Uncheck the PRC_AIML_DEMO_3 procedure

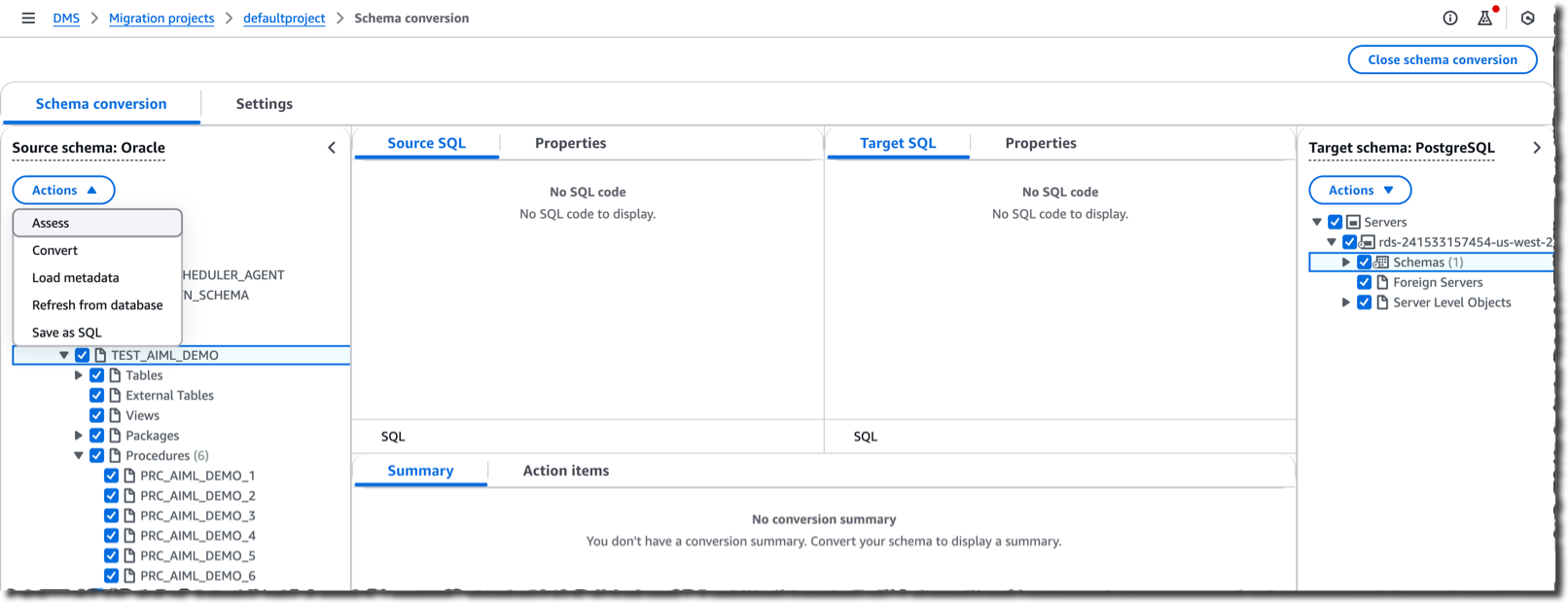111,514
